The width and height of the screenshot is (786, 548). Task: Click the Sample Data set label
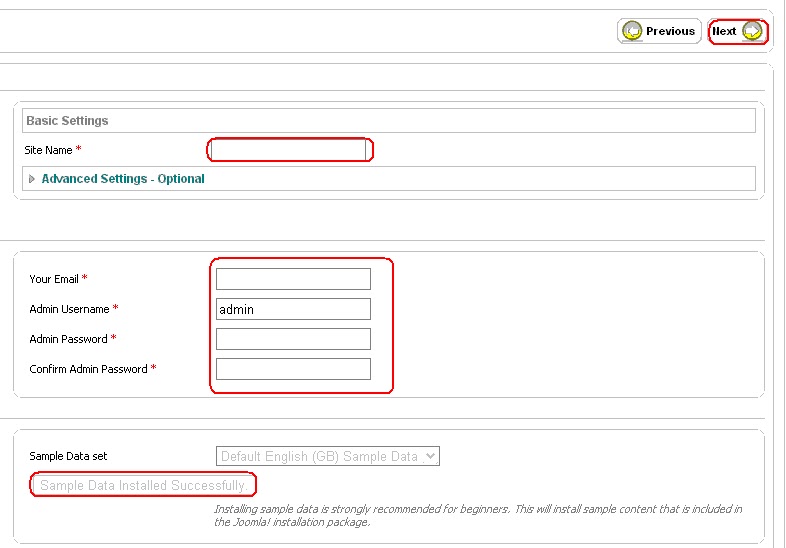tap(68, 456)
